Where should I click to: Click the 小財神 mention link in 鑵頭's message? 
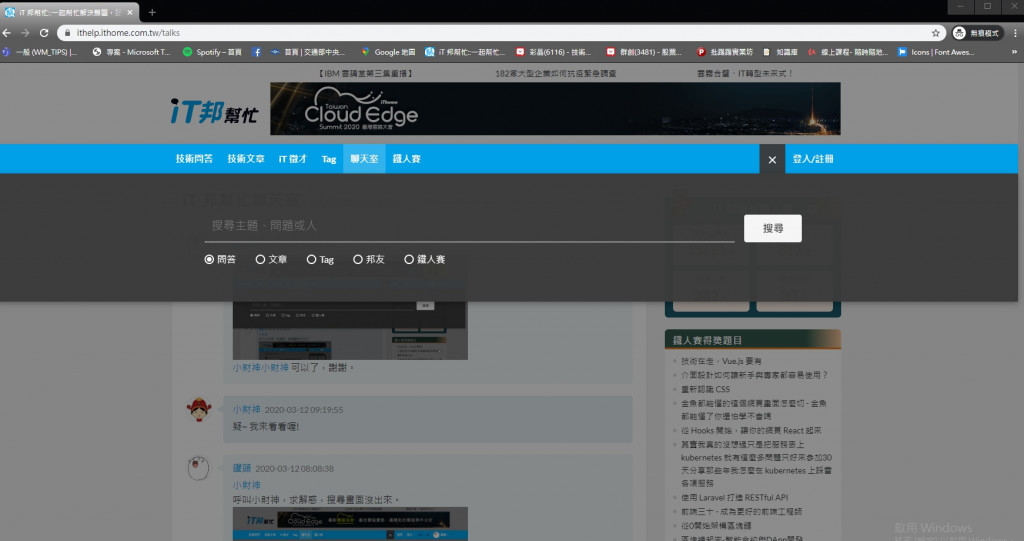tap(247, 485)
